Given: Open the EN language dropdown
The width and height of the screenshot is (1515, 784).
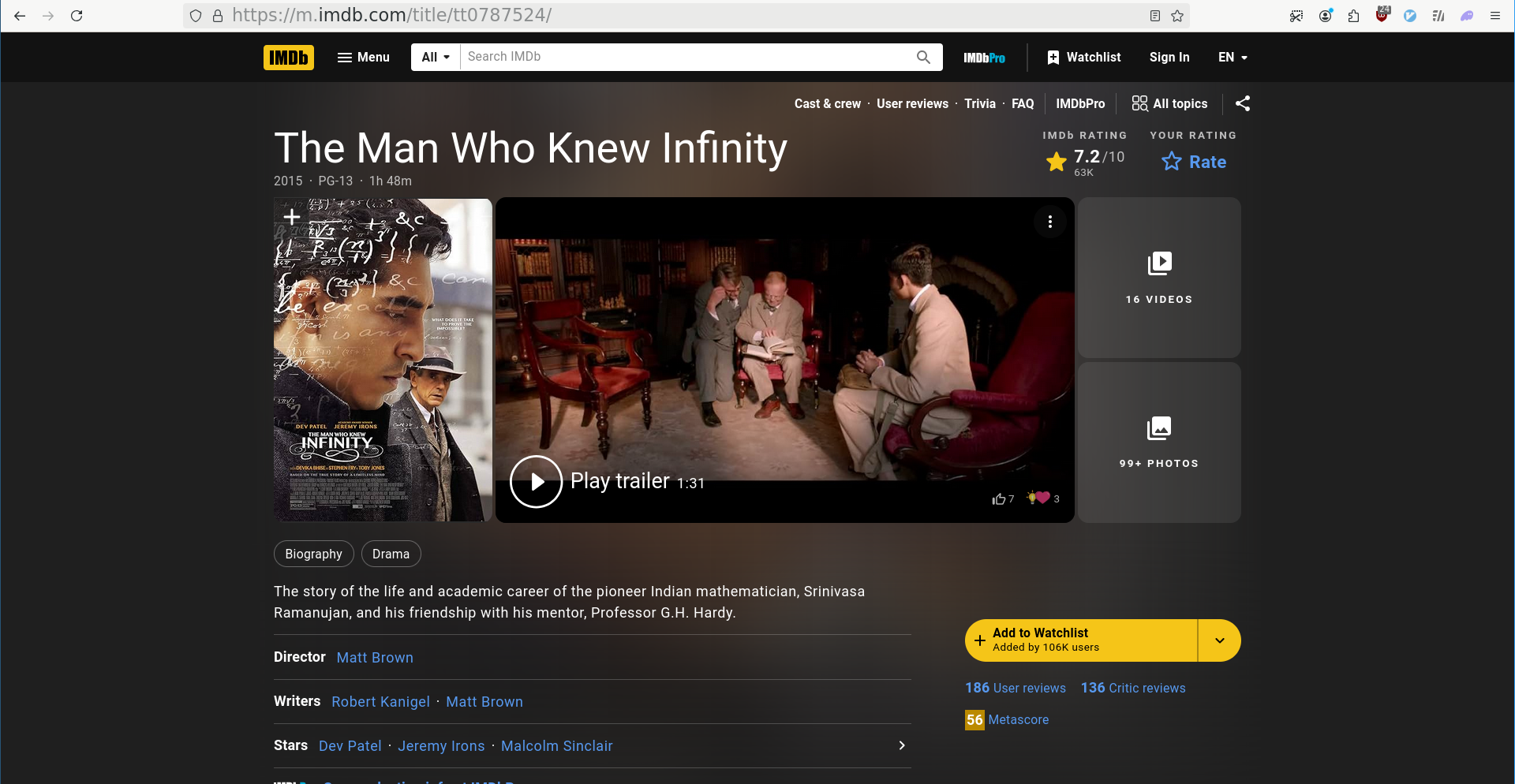Looking at the screenshot, I should [1233, 58].
